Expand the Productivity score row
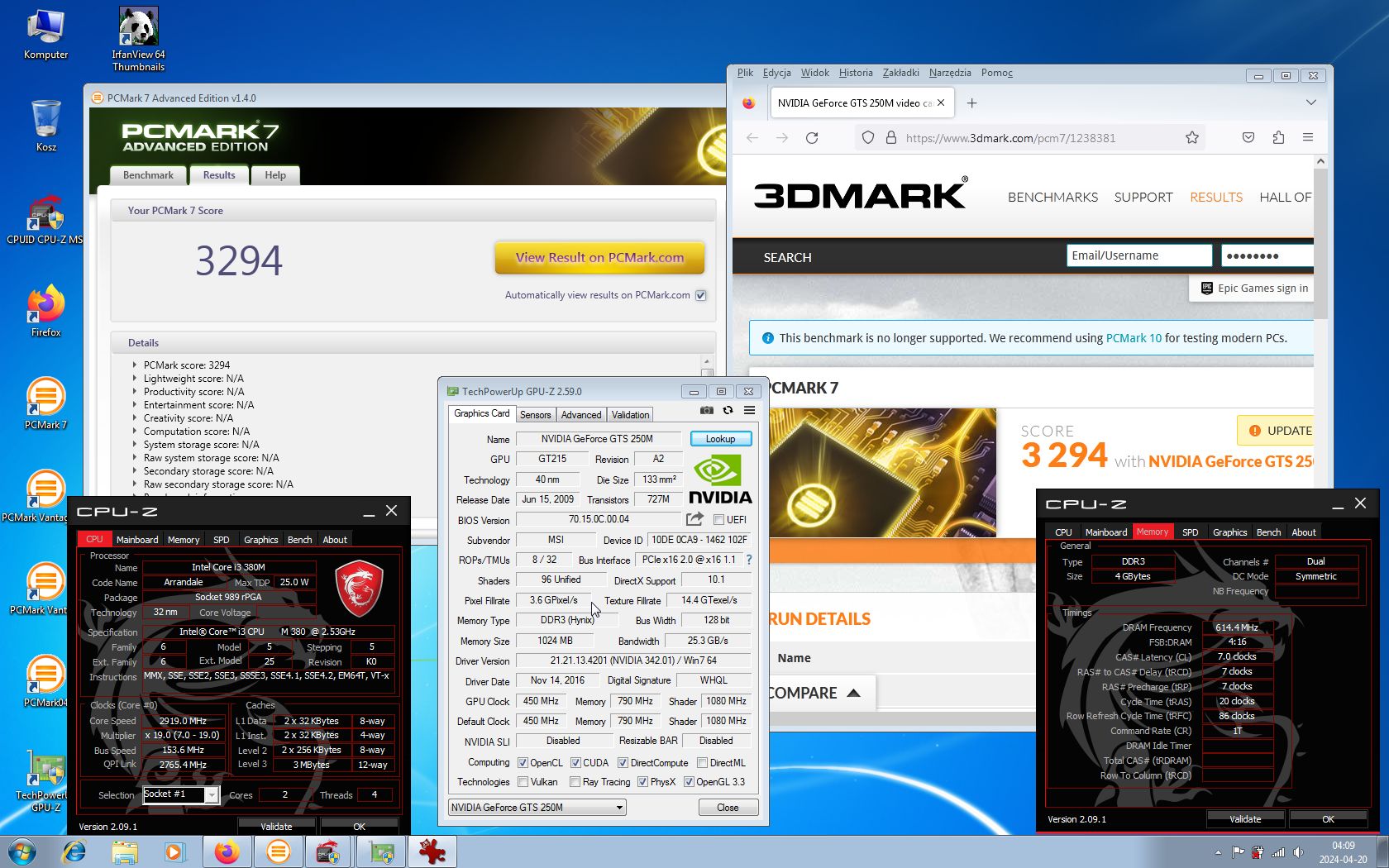This screenshot has width=1389, height=868. pyautogui.click(x=135, y=391)
